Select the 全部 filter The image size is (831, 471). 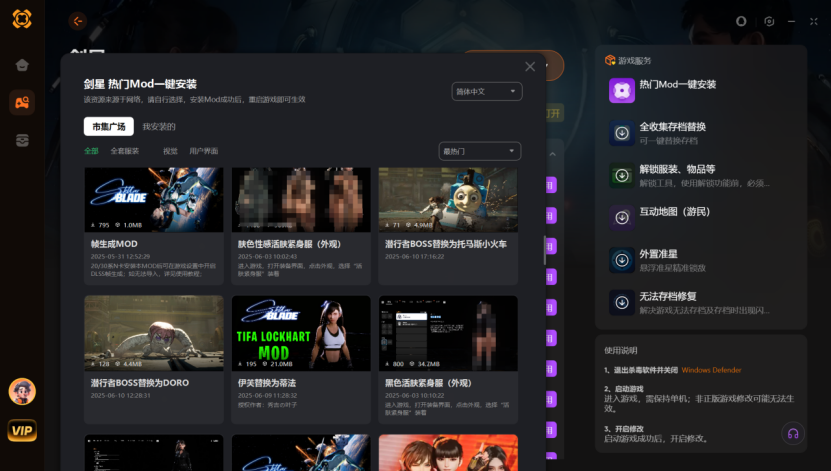click(91, 151)
